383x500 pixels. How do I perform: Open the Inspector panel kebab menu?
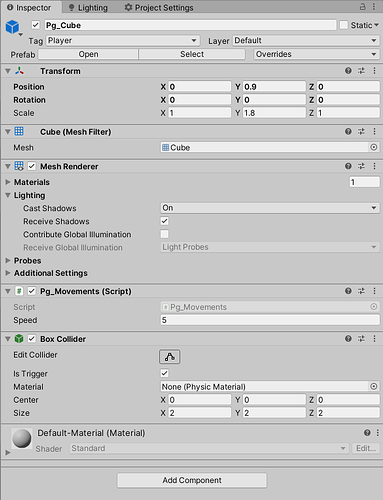(374, 7)
